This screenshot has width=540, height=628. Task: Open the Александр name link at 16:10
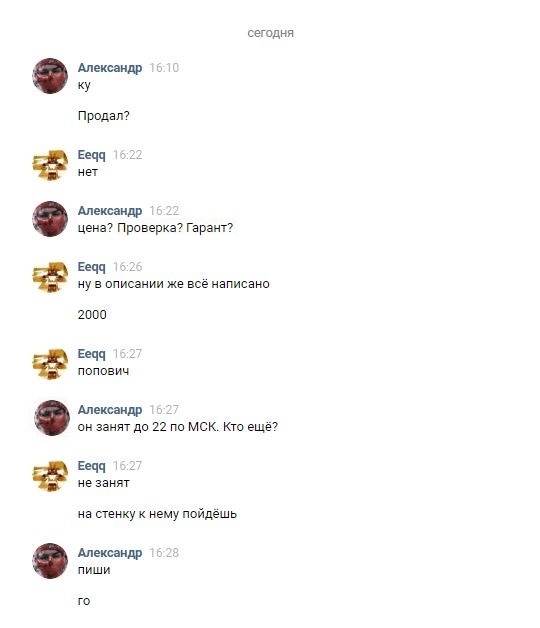point(110,68)
